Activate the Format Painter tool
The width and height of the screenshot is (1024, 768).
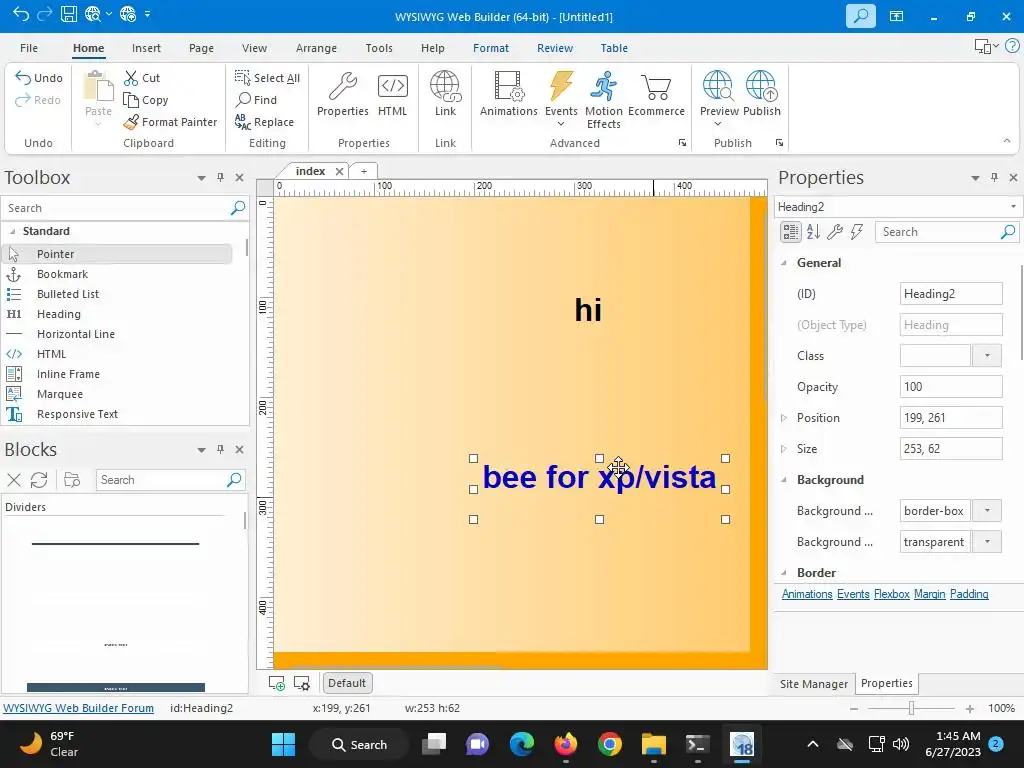pos(170,122)
